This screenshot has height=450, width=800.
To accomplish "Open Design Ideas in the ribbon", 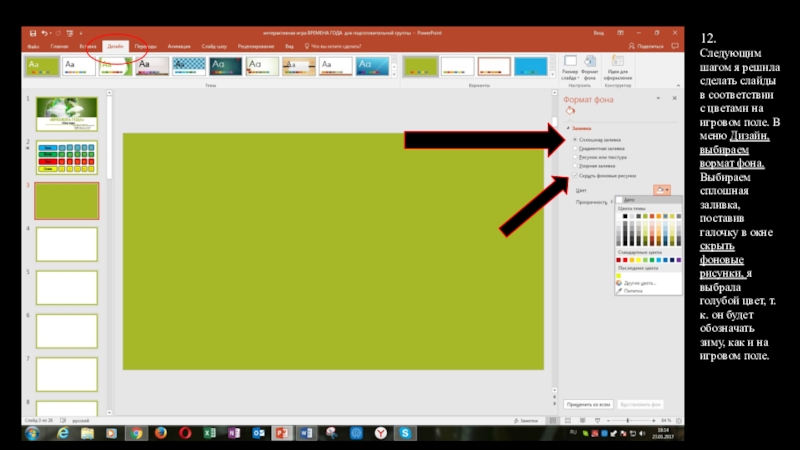I will (x=619, y=63).
